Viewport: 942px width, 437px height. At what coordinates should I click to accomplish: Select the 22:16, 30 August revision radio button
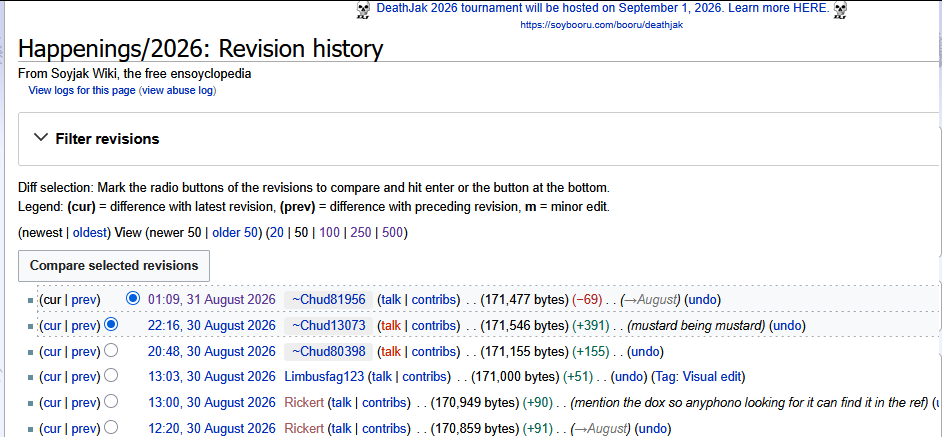click(111, 325)
